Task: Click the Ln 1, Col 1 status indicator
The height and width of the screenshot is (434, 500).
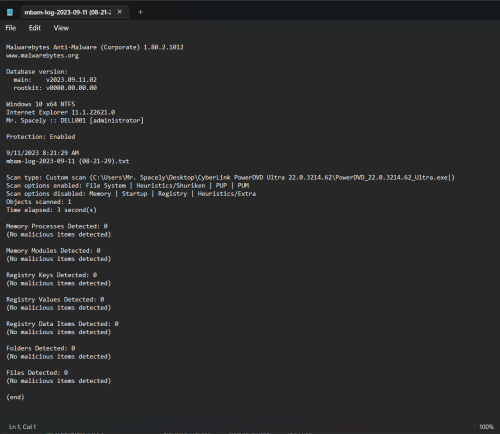Action: pos(22,427)
